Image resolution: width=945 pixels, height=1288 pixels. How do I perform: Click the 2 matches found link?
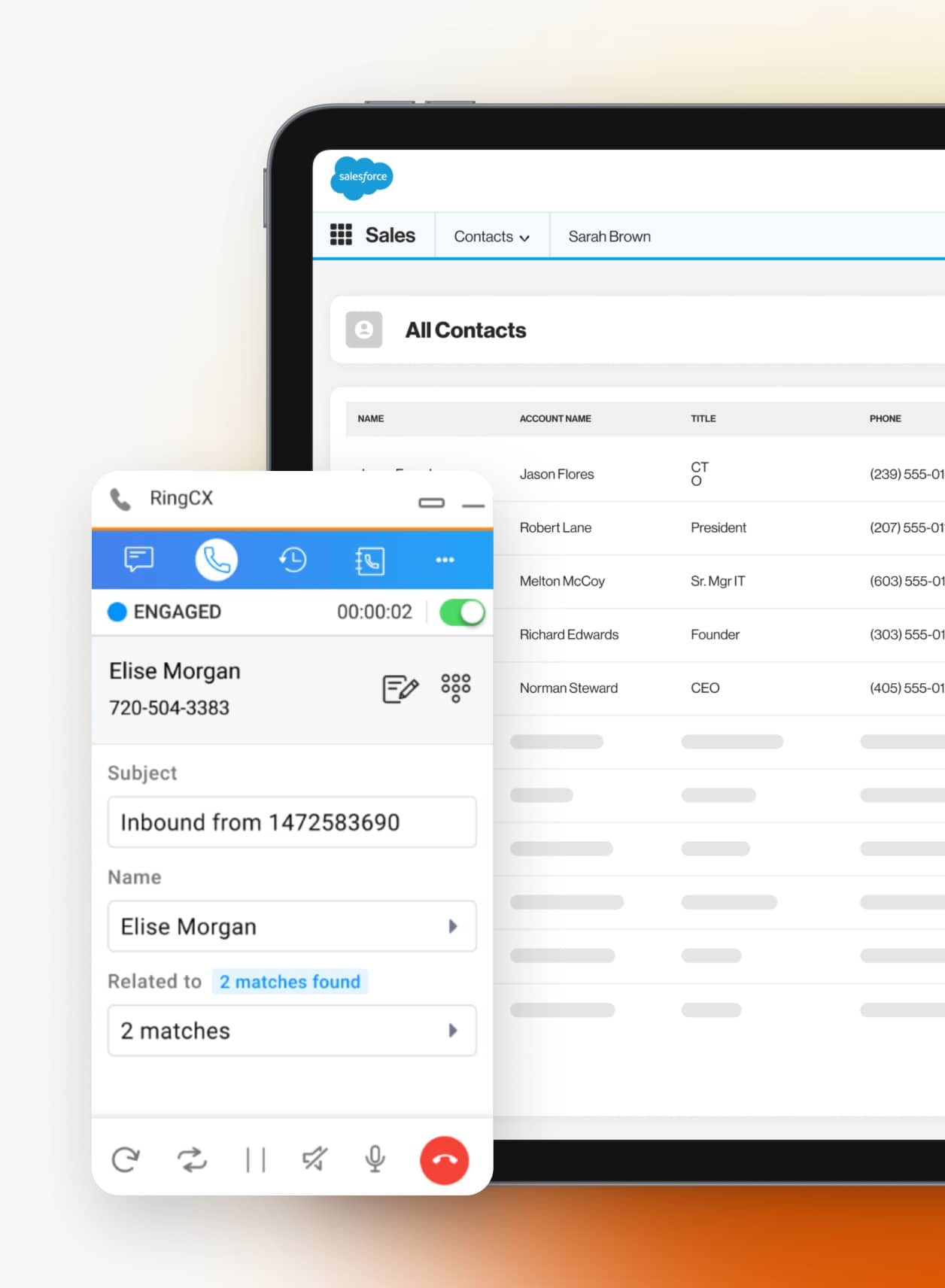290,982
